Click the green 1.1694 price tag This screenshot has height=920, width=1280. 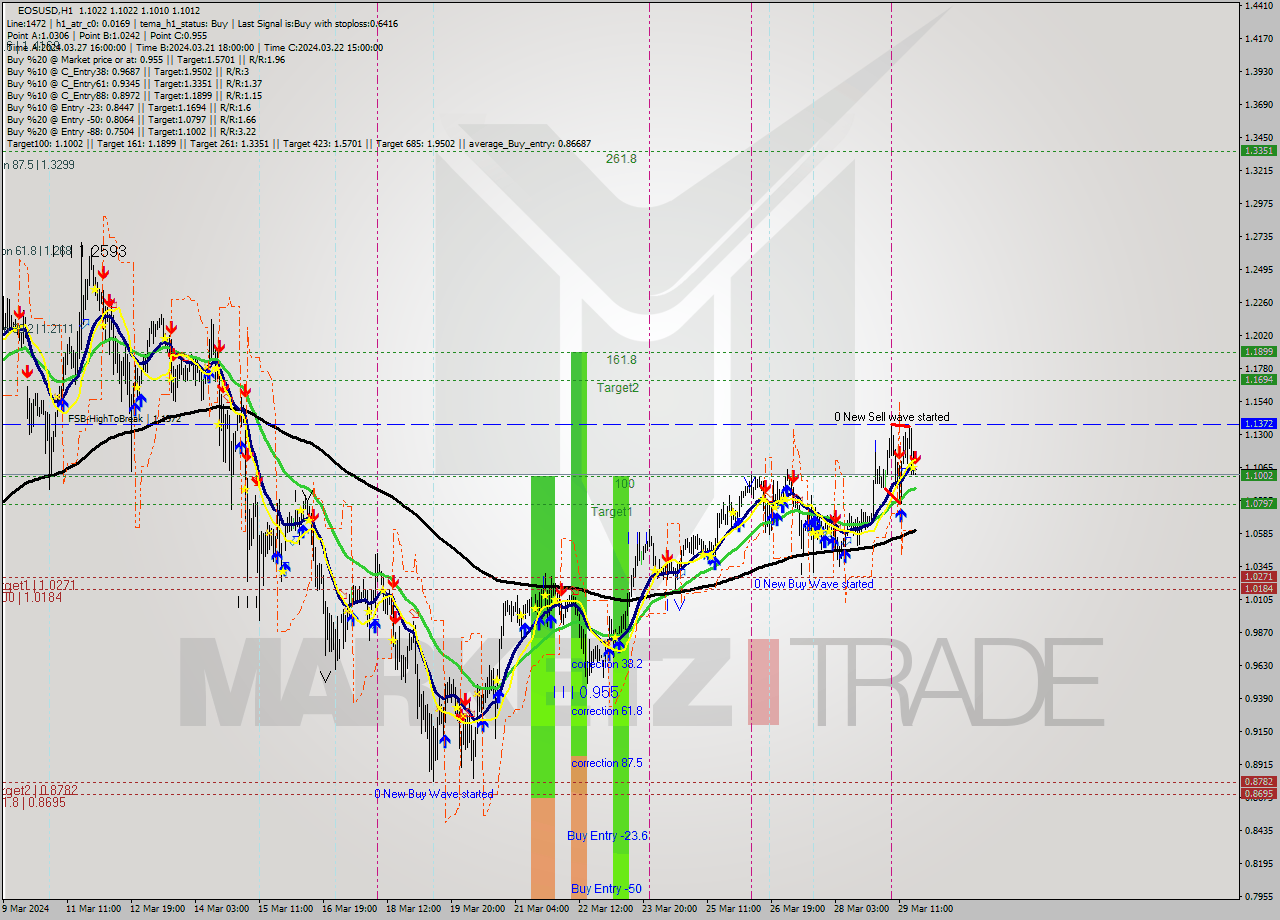tap(1257, 379)
